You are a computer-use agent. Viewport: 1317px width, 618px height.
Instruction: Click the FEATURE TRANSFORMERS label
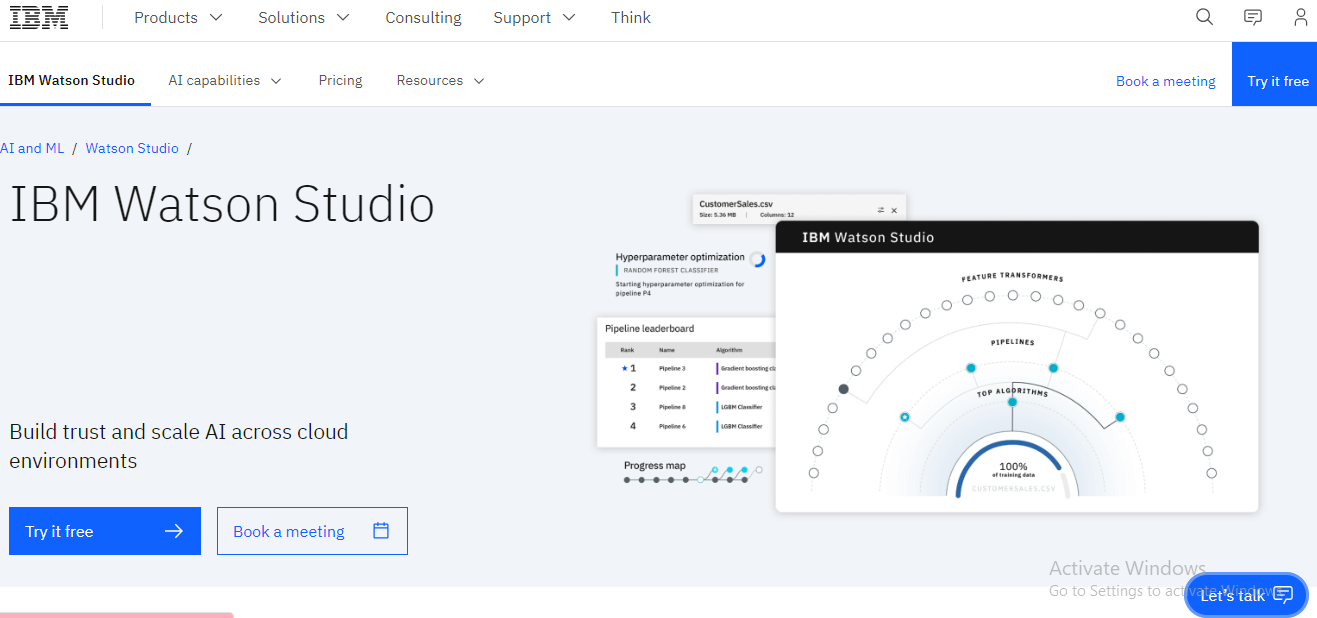1012,278
